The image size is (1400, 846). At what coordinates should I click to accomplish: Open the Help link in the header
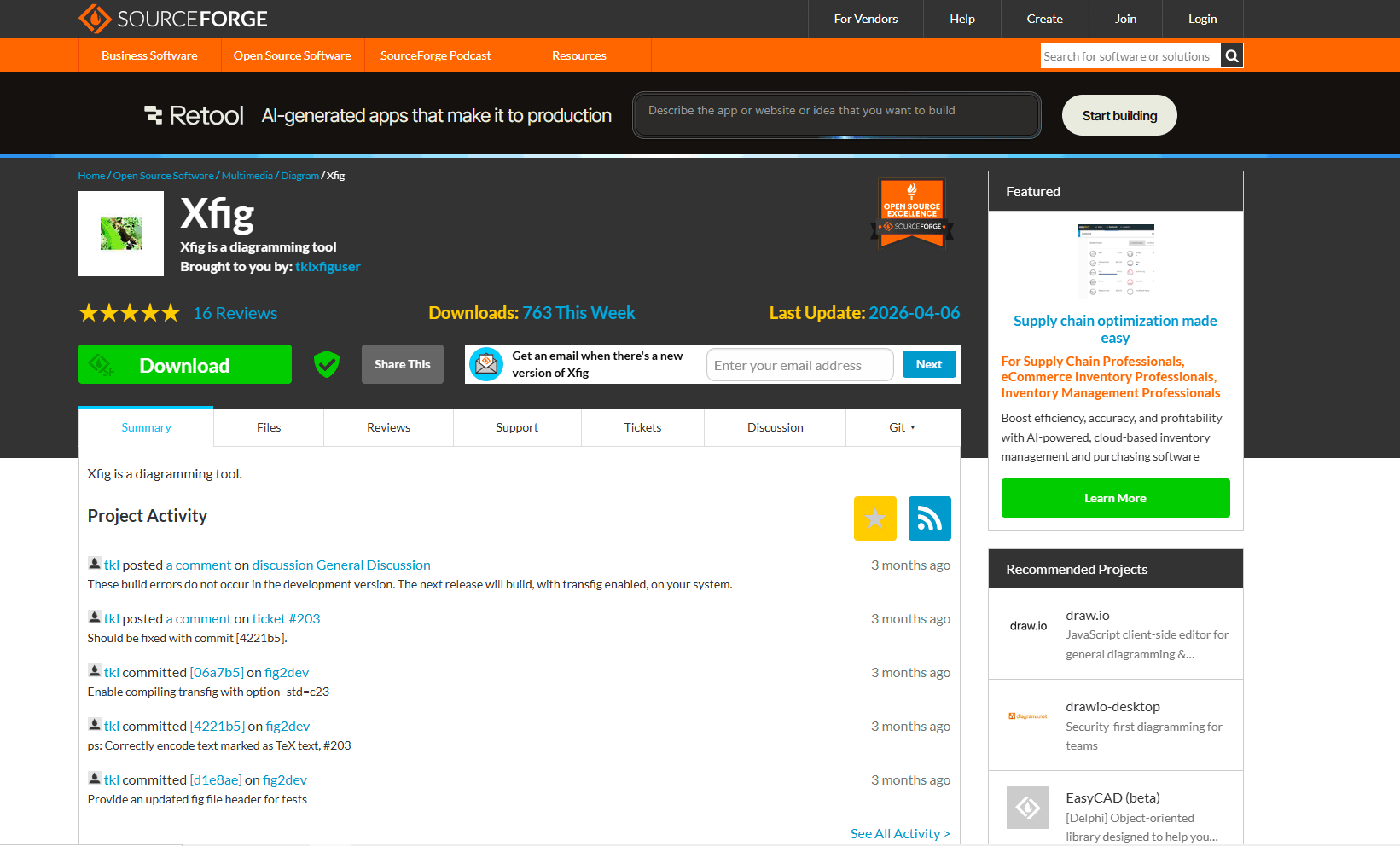click(x=962, y=19)
